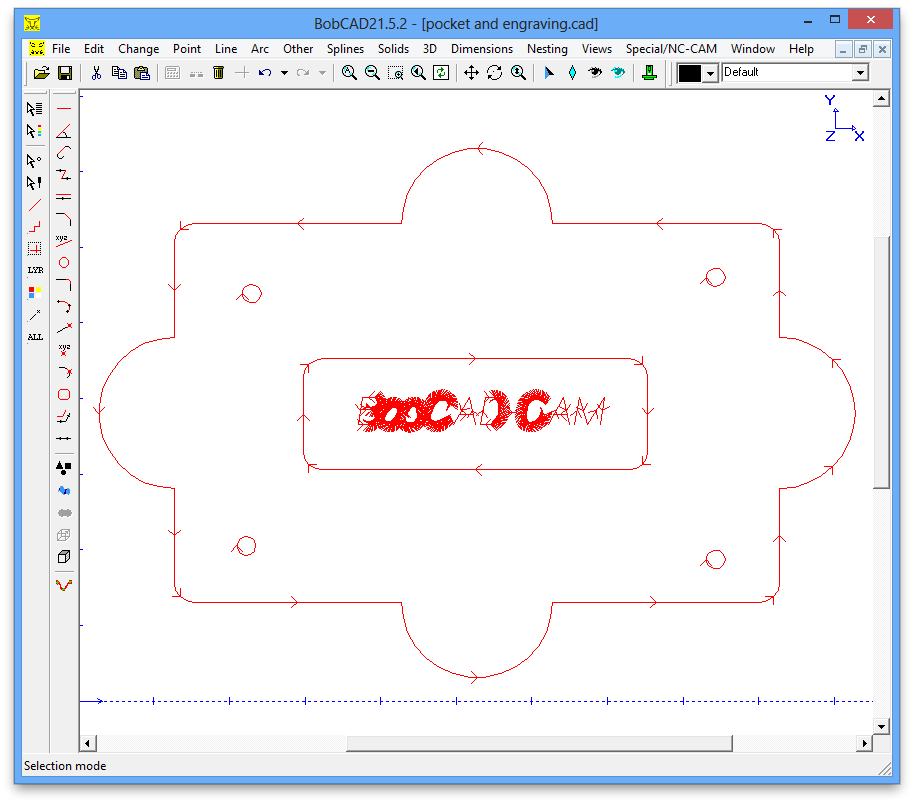Open the Splines menu
The height and width of the screenshot is (804, 914).
click(x=345, y=49)
